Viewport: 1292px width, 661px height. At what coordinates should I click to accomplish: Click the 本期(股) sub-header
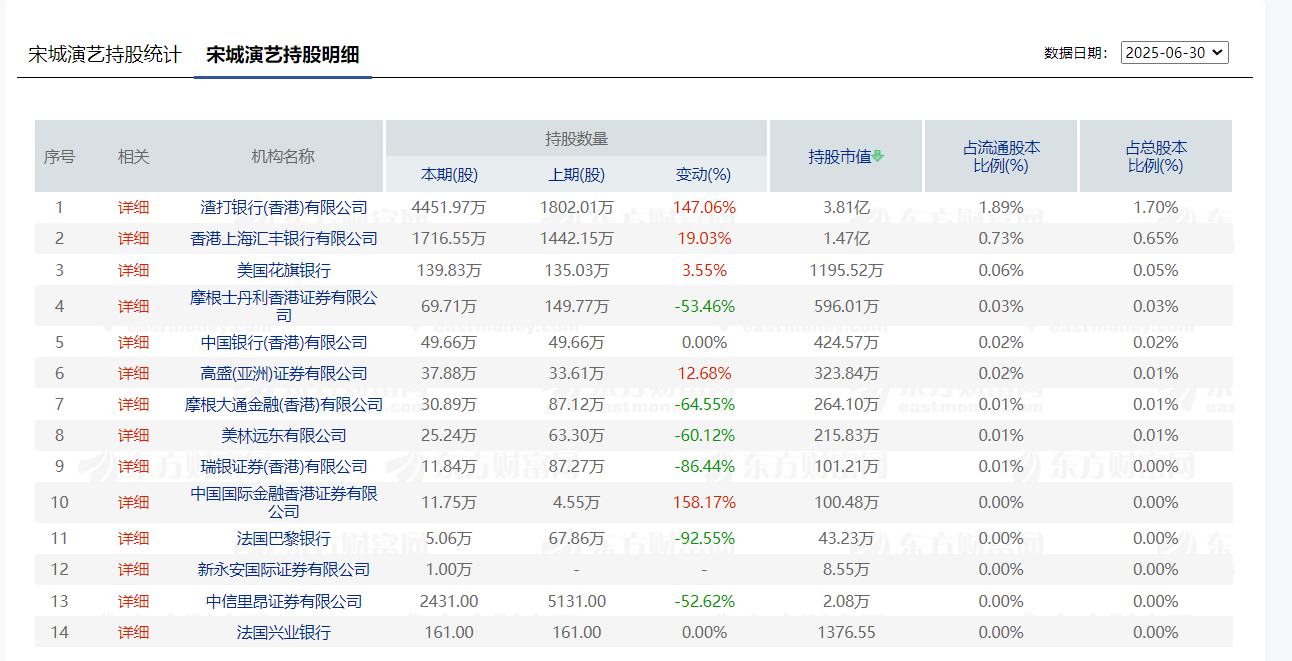point(449,174)
